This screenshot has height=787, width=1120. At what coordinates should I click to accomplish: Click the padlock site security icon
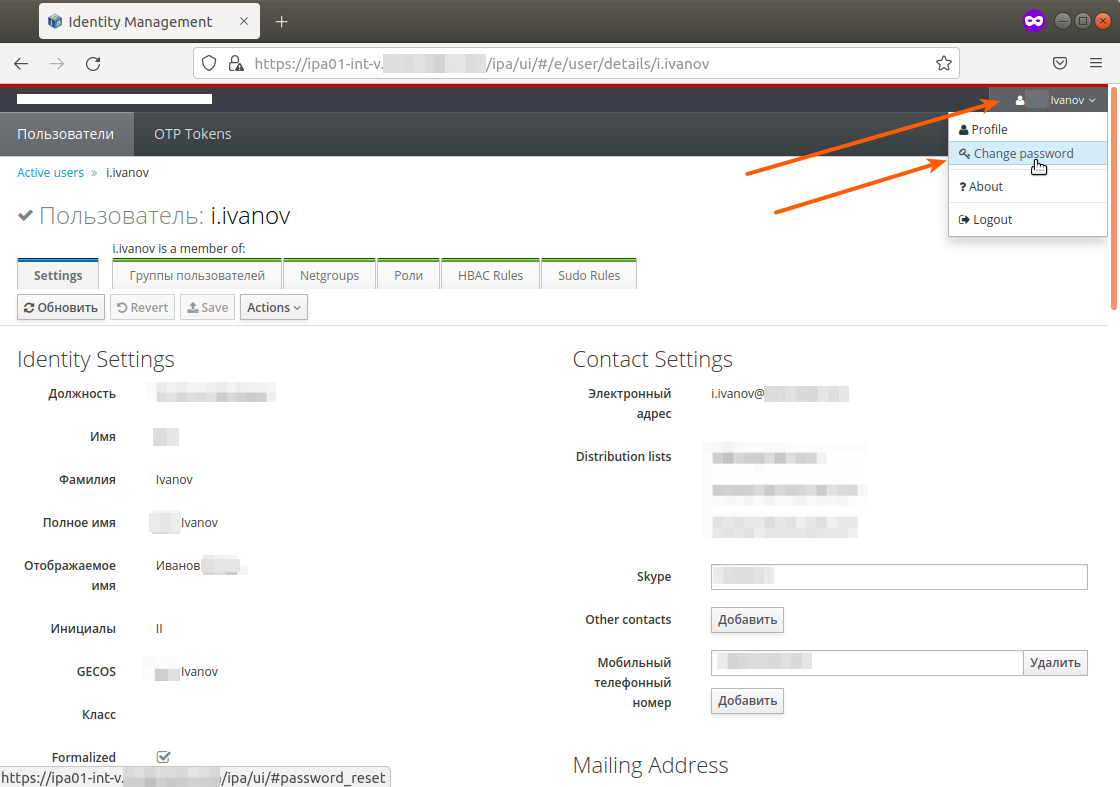pos(235,63)
